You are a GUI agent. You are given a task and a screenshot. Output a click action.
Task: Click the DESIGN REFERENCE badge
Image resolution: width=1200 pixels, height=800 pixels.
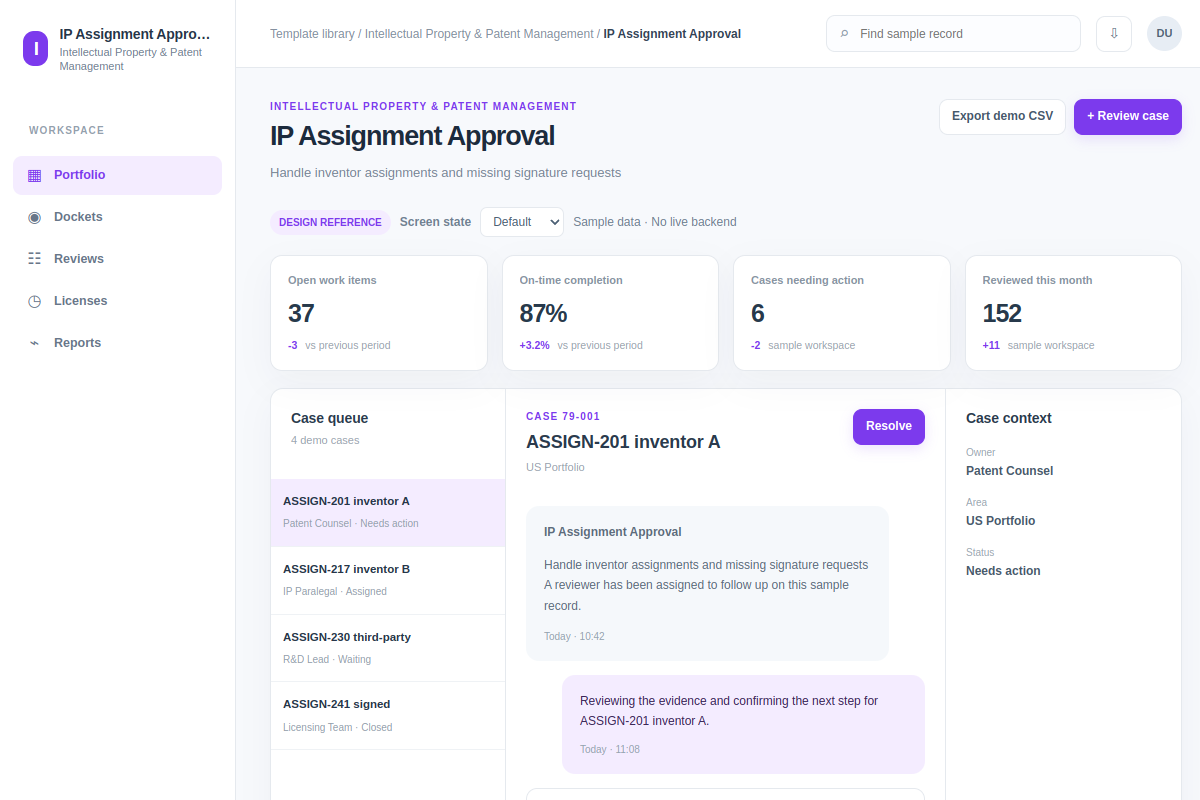tap(330, 222)
